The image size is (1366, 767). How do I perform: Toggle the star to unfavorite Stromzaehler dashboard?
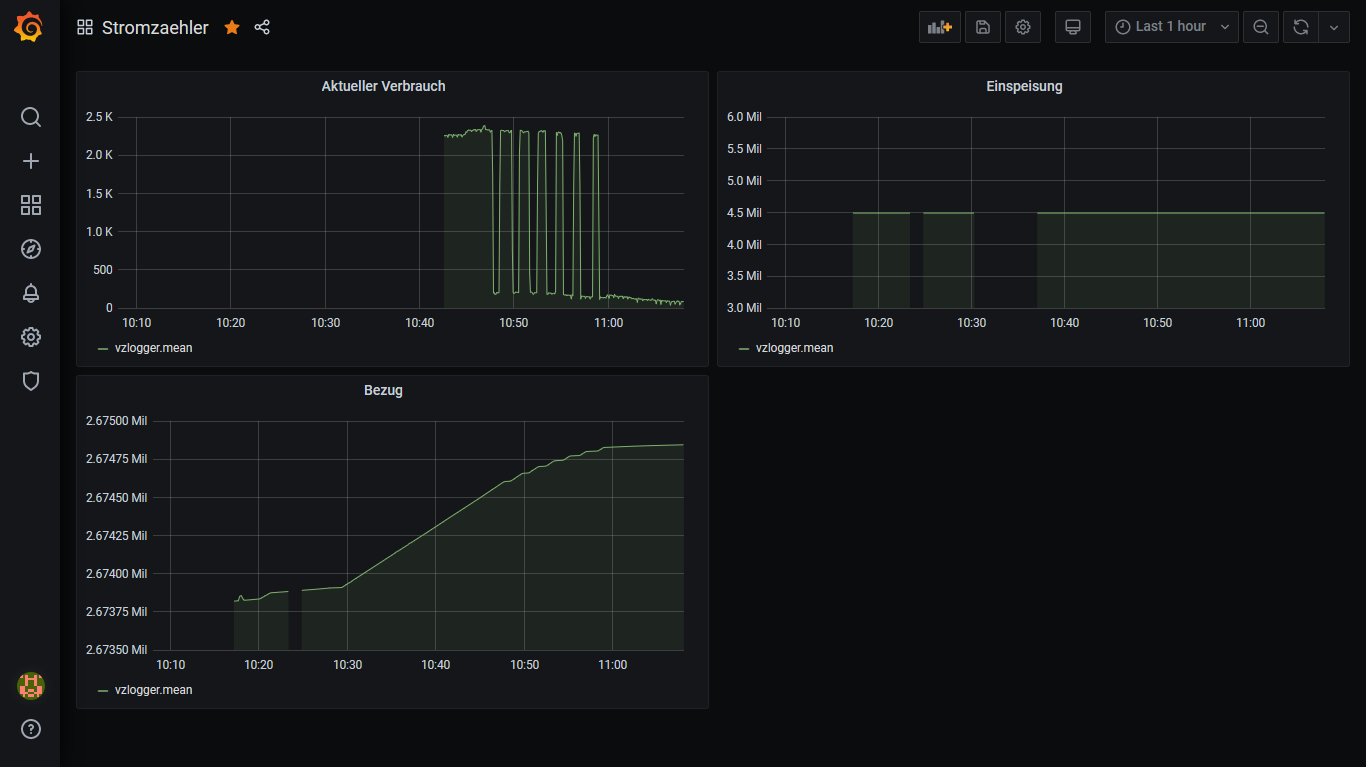232,28
